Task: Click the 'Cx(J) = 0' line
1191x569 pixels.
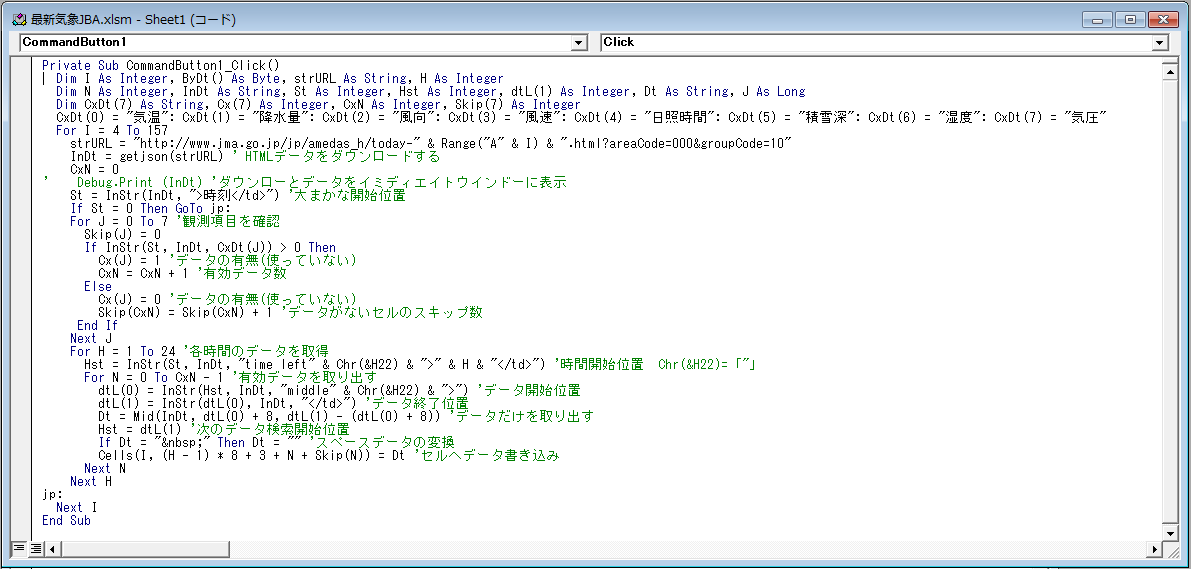Action: 227,299
